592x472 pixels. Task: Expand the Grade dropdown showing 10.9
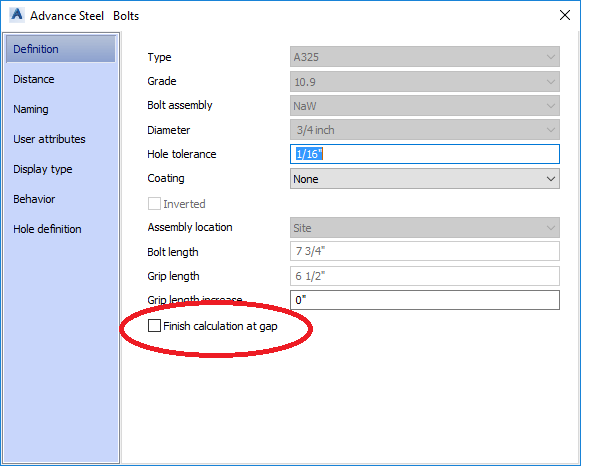pyautogui.click(x=424, y=82)
